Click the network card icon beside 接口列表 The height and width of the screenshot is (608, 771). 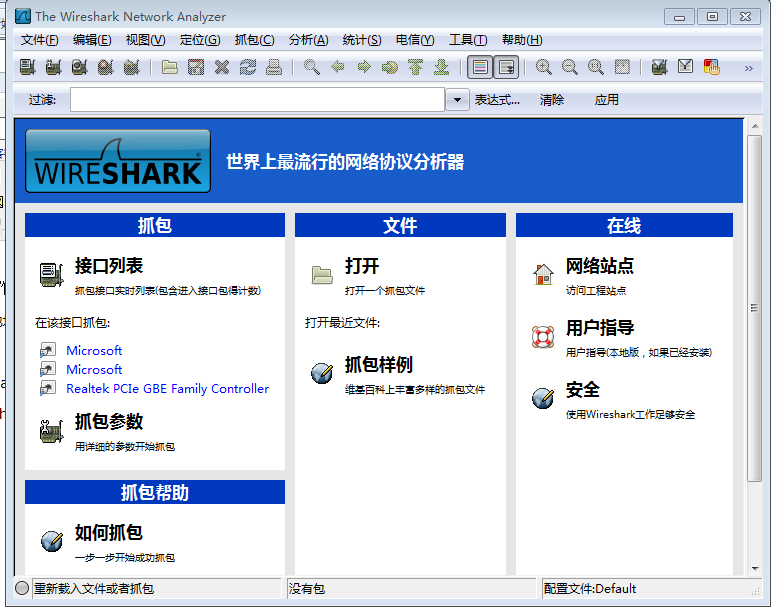52,274
